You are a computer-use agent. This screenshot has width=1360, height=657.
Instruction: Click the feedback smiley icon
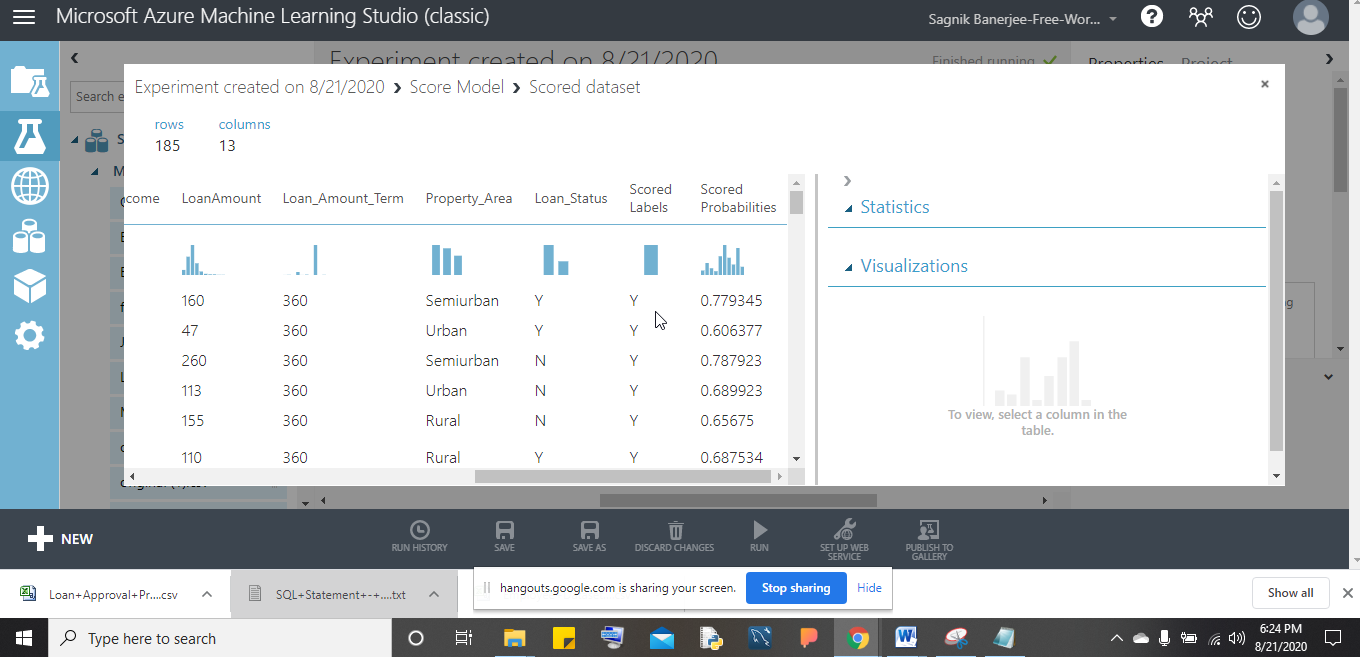click(1248, 17)
